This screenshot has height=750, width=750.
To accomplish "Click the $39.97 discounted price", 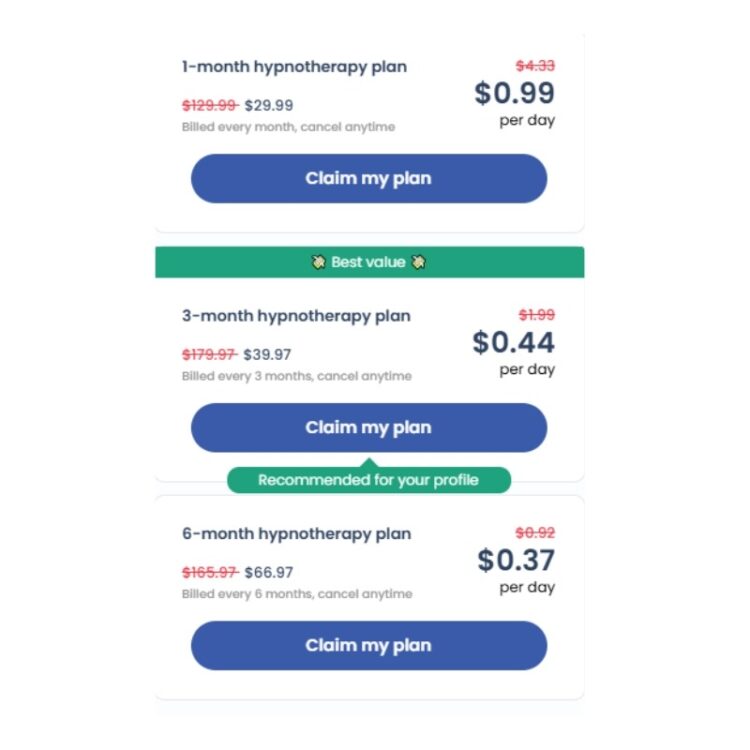I will (x=267, y=354).
